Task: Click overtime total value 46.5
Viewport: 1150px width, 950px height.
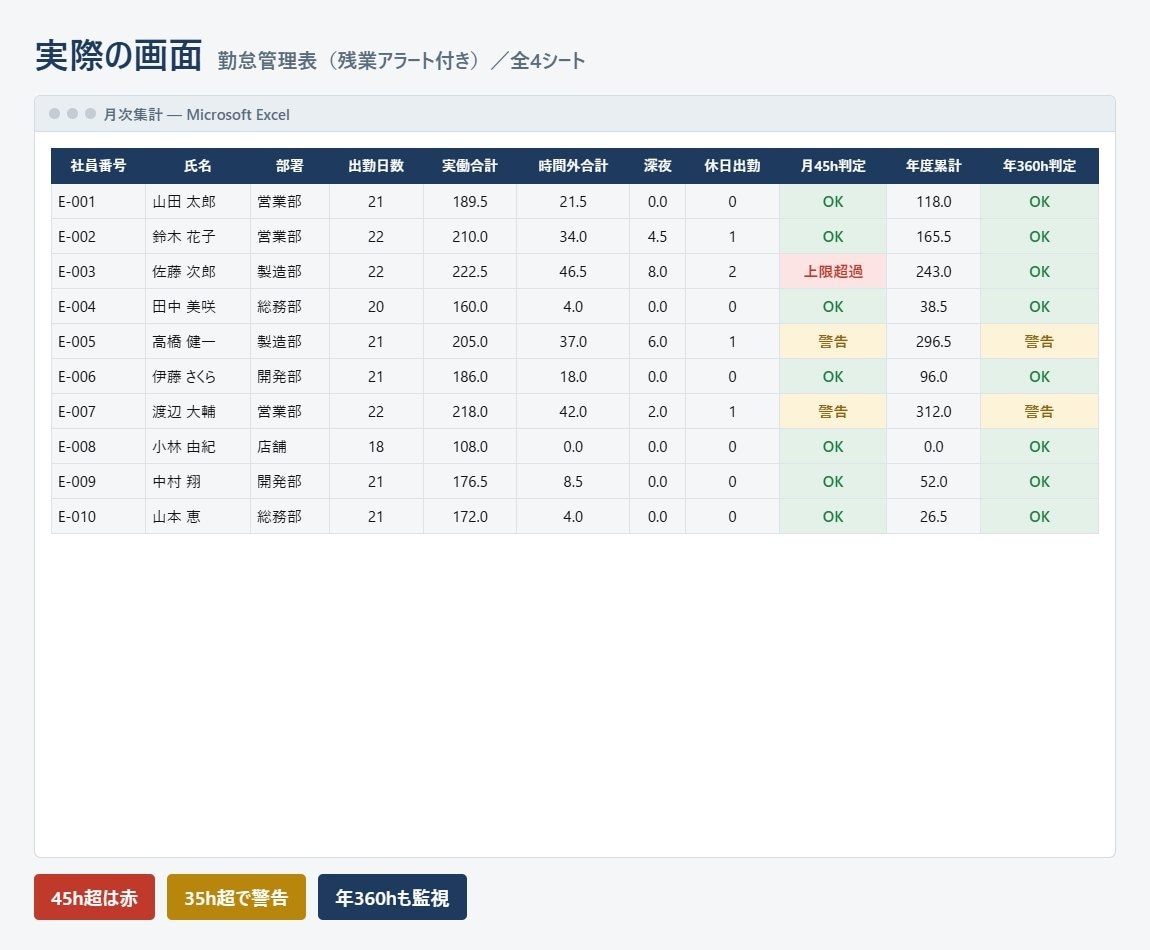Action: tap(573, 271)
